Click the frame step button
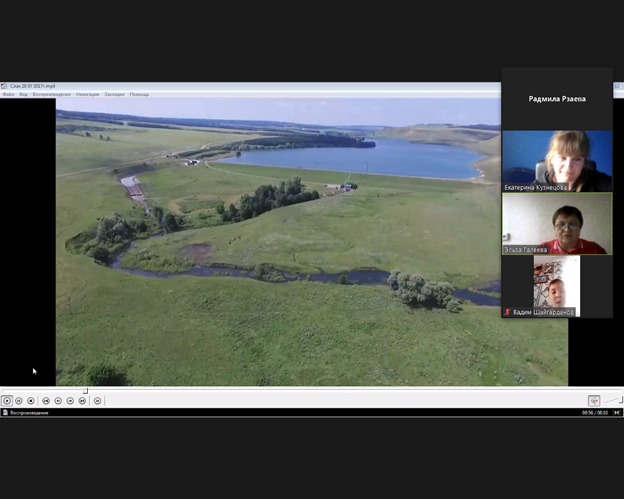Screen dimensions: 624x499 pyautogui.click(x=97, y=401)
